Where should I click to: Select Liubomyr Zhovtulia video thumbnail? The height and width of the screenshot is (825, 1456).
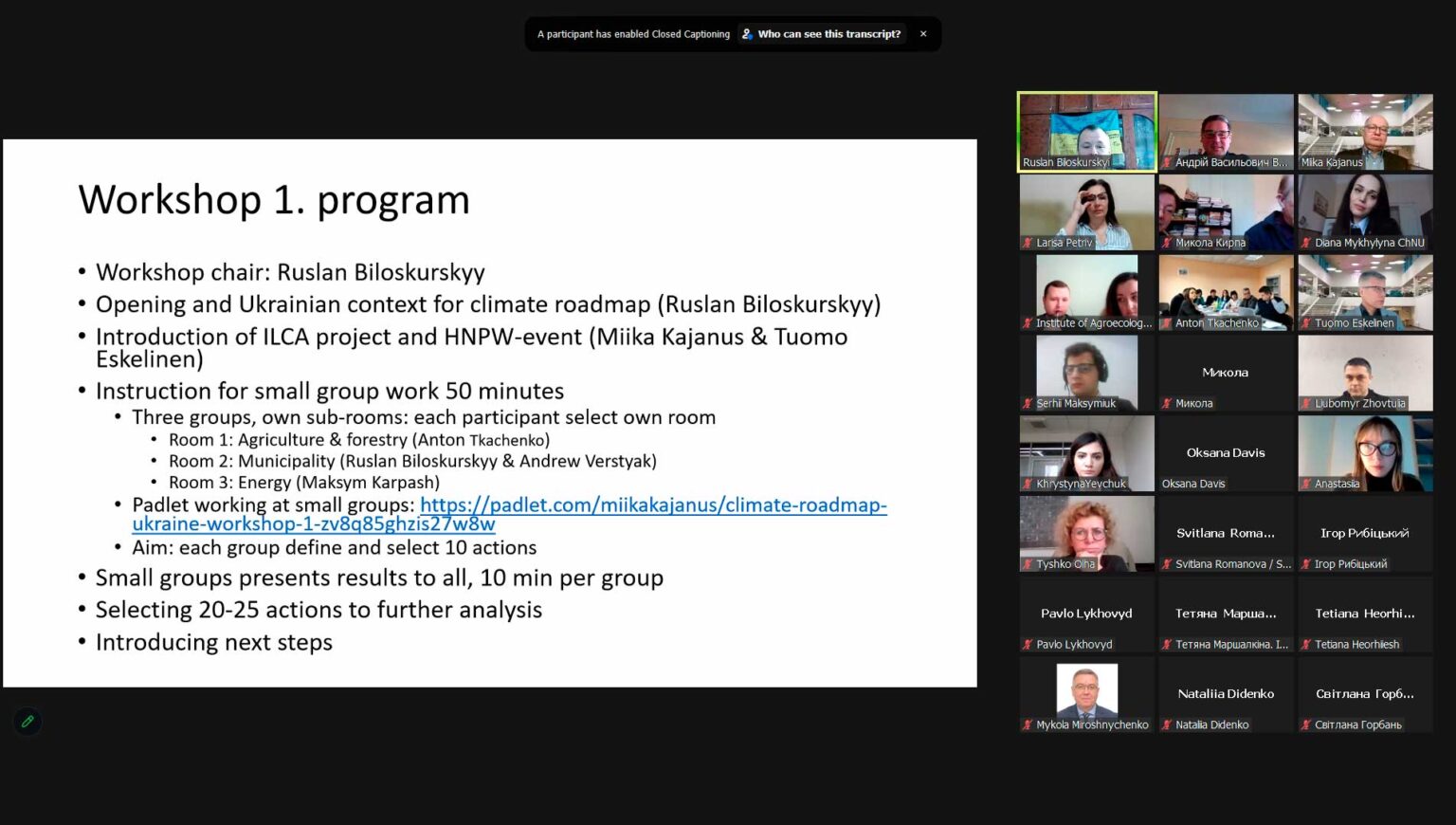(1365, 374)
